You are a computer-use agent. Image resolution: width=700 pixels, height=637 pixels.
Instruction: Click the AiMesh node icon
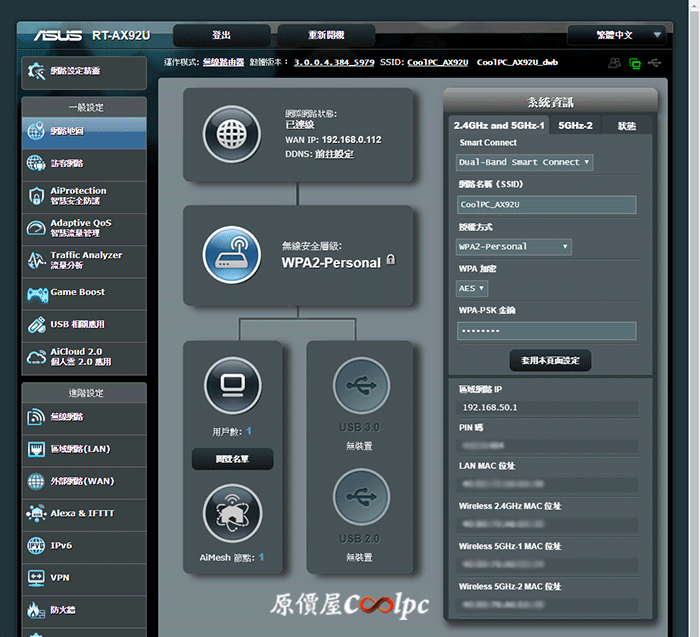point(232,513)
